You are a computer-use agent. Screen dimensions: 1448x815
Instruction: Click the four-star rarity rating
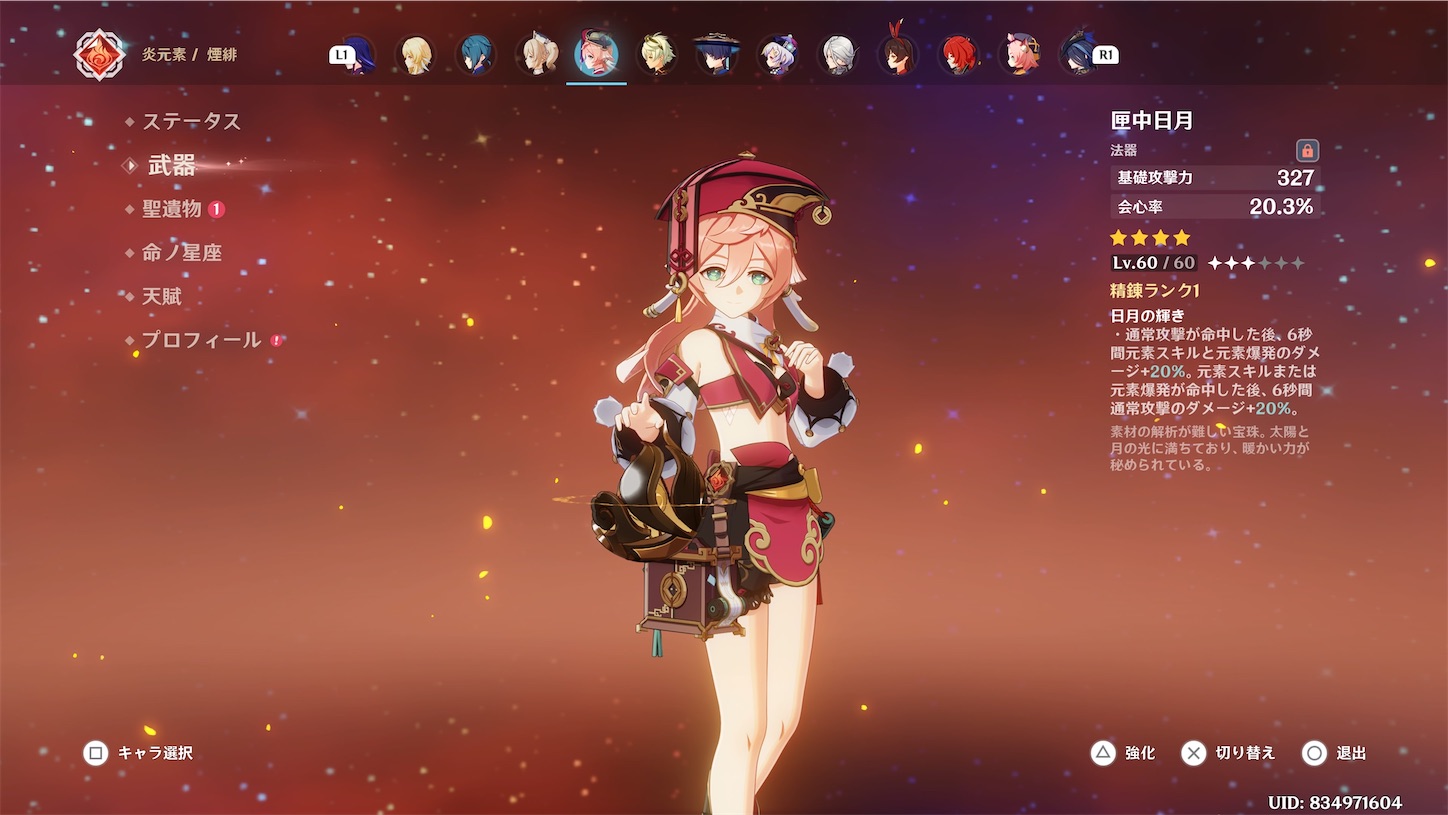pyautogui.click(x=1150, y=238)
